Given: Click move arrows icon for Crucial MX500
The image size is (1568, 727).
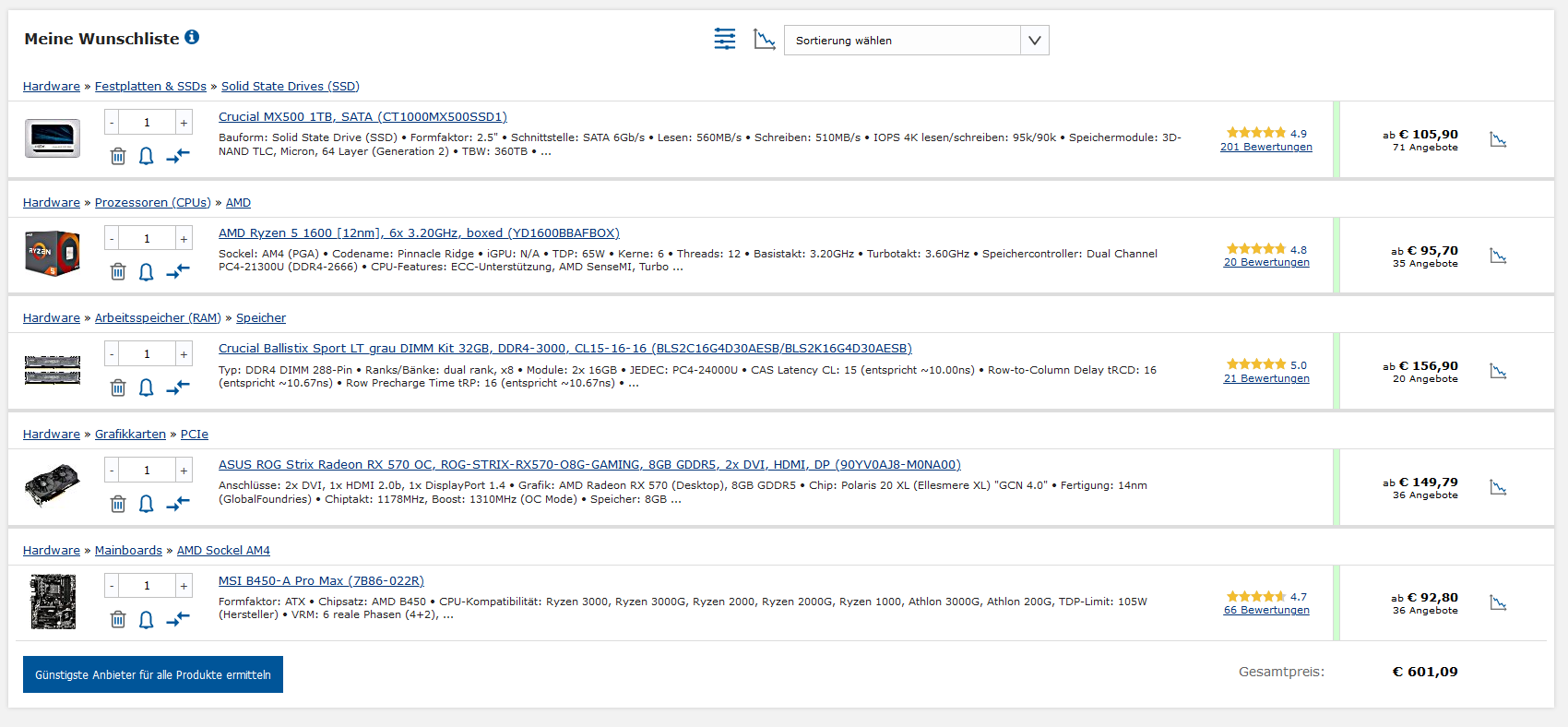Looking at the screenshot, I should (178, 156).
